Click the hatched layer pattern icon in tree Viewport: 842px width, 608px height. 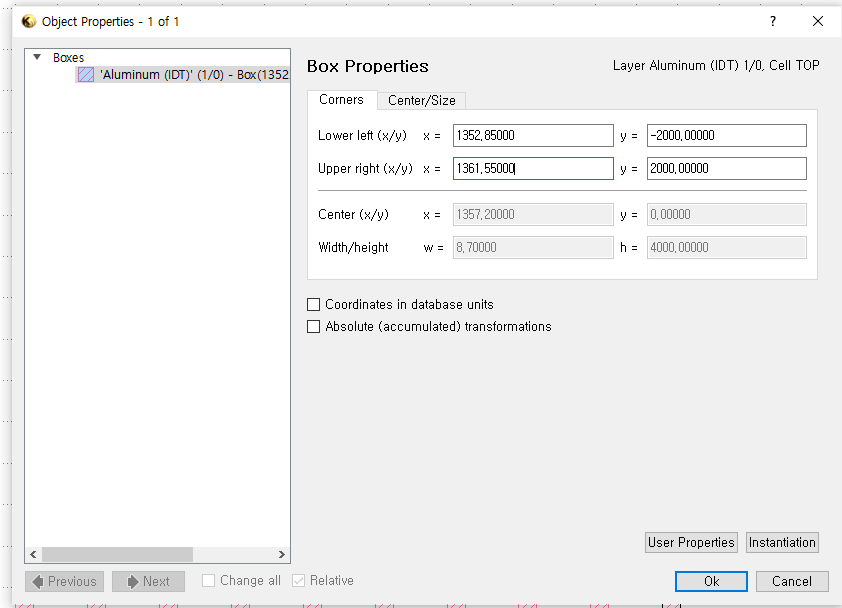coord(86,75)
